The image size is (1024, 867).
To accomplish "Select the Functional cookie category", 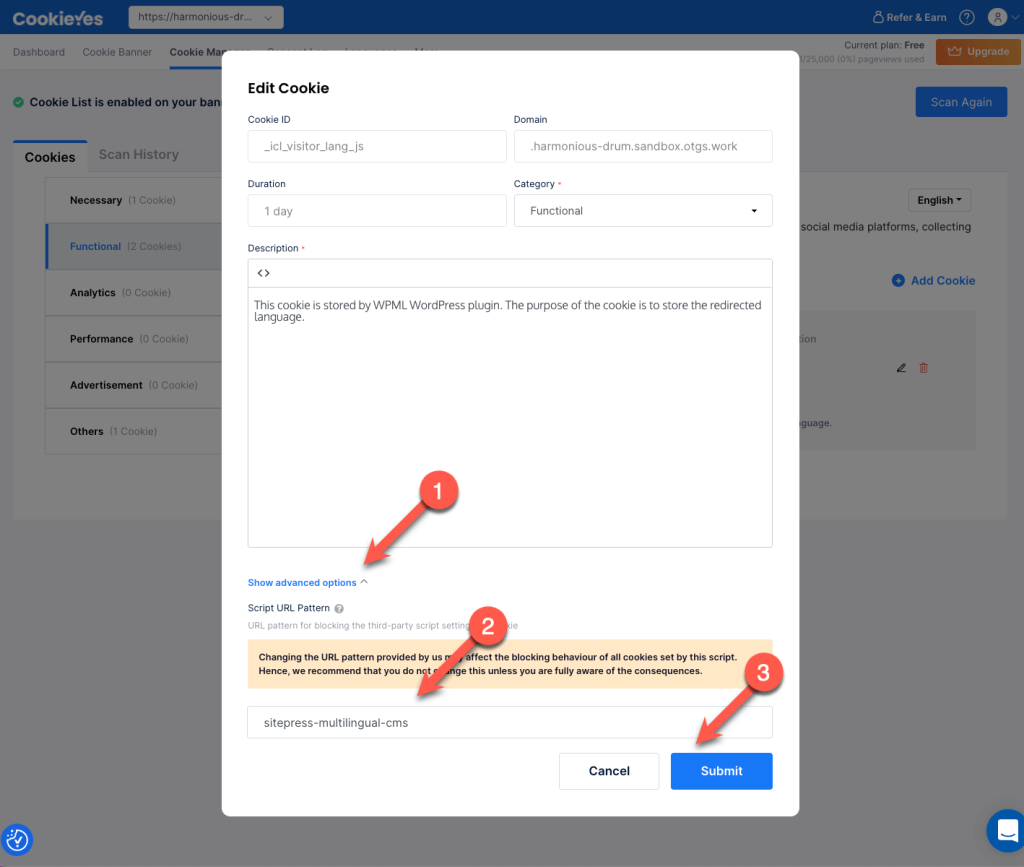I will [133, 247].
